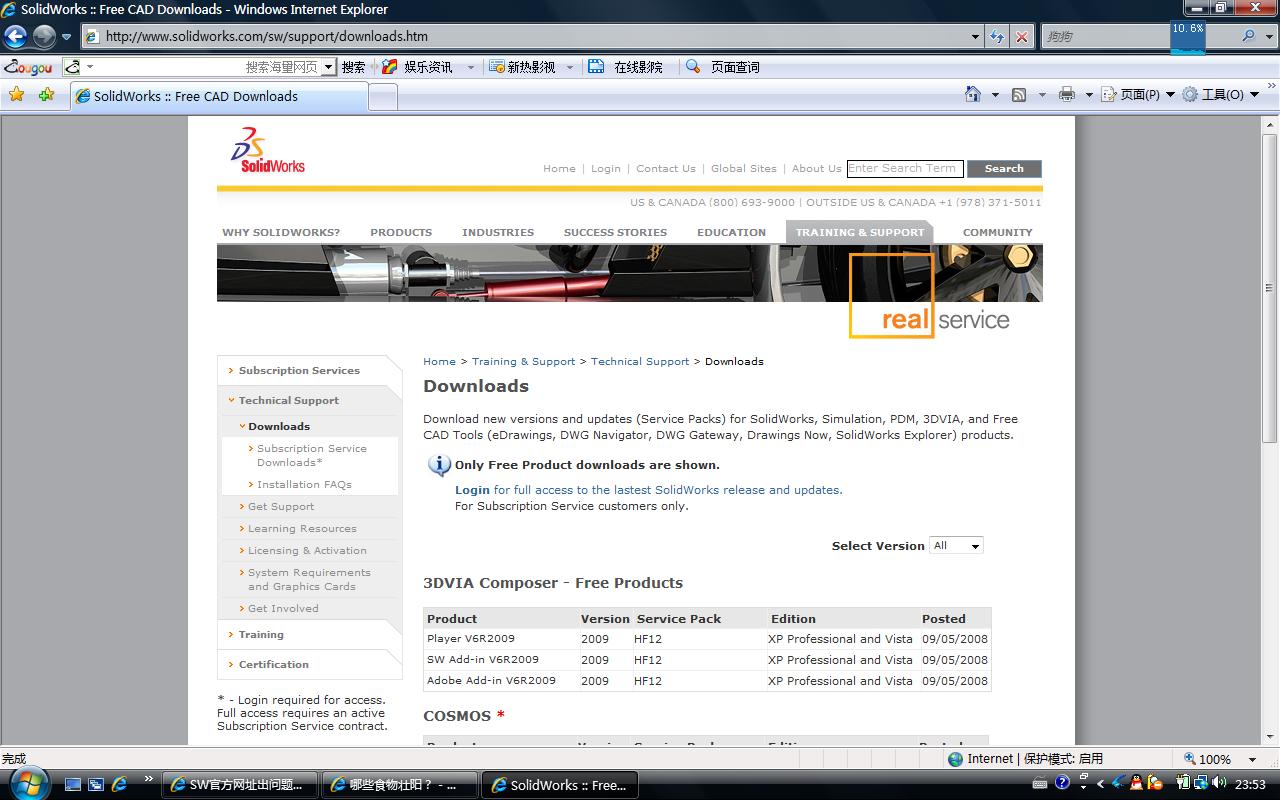Open the WHY SOLIDWORKS? nav tab

point(281,233)
